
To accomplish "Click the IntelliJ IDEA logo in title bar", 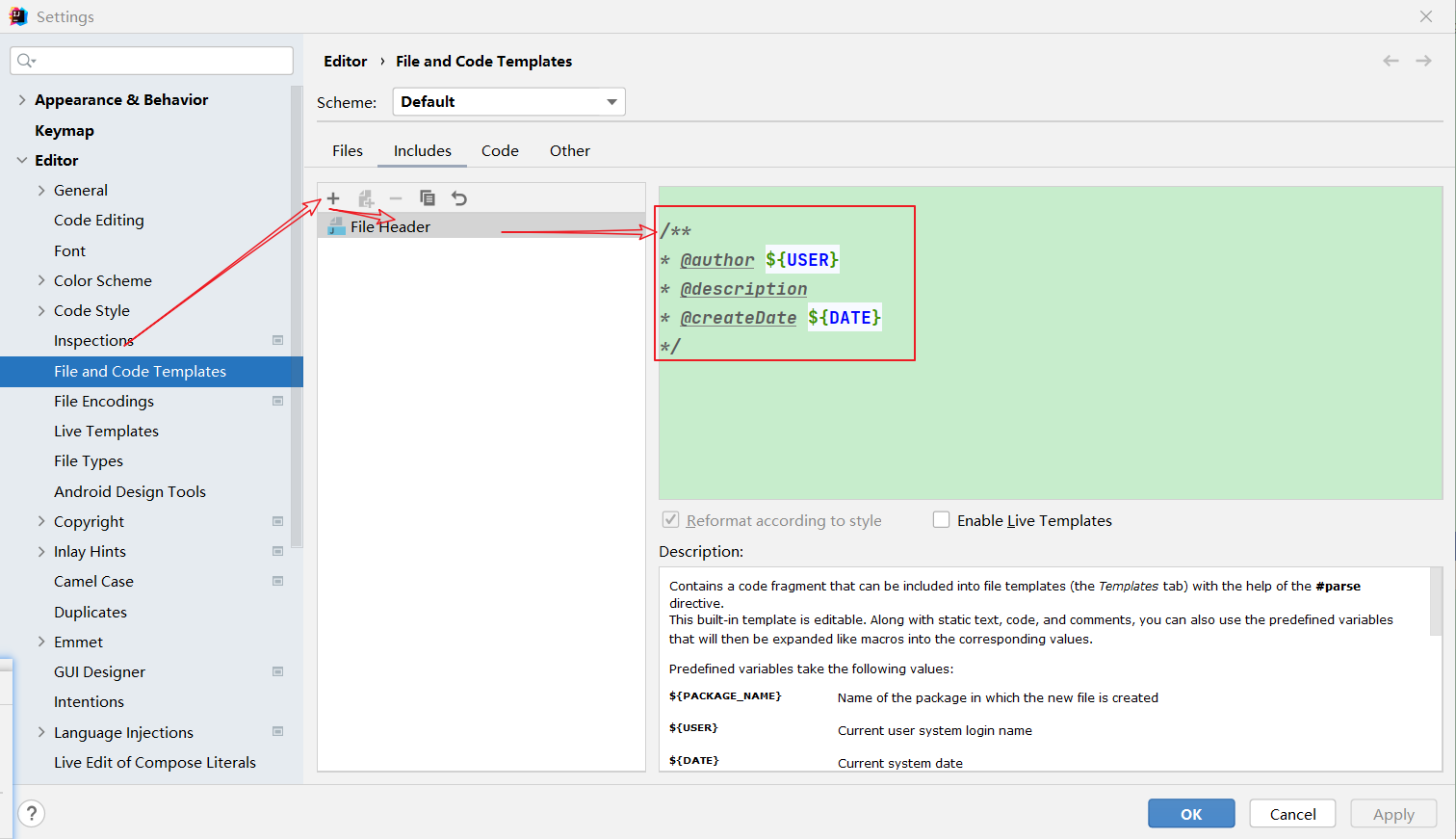I will (x=18, y=16).
